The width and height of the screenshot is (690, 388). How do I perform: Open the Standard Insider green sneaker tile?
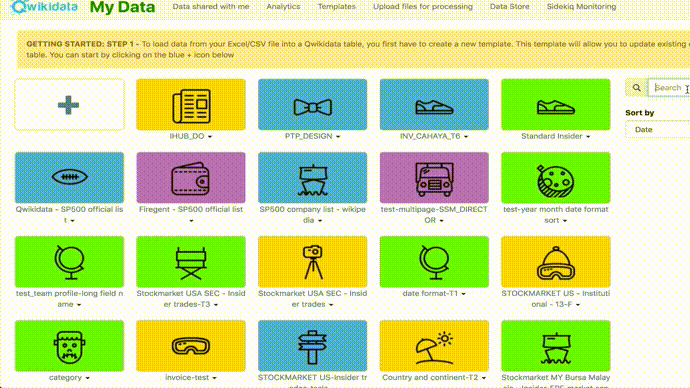point(556,105)
